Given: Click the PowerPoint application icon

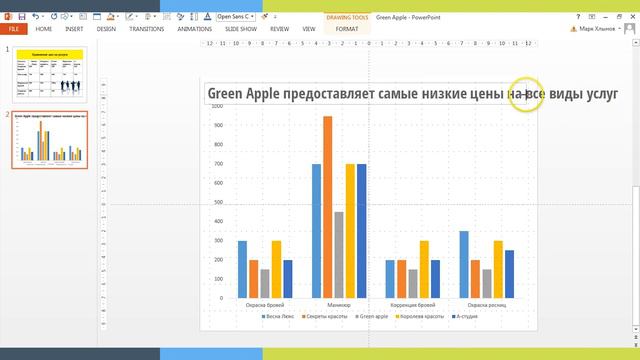Looking at the screenshot, I should pyautogui.click(x=8, y=17).
